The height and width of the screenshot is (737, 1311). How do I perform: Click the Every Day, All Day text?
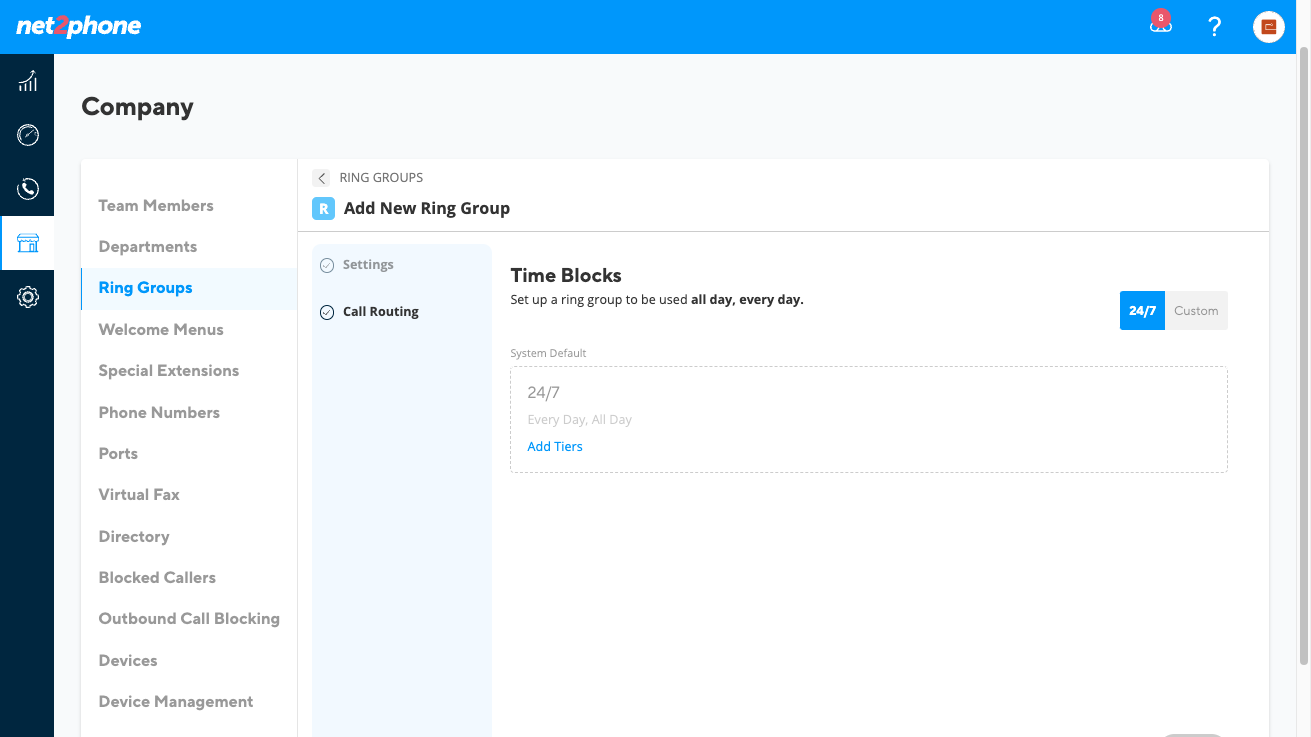coord(580,420)
